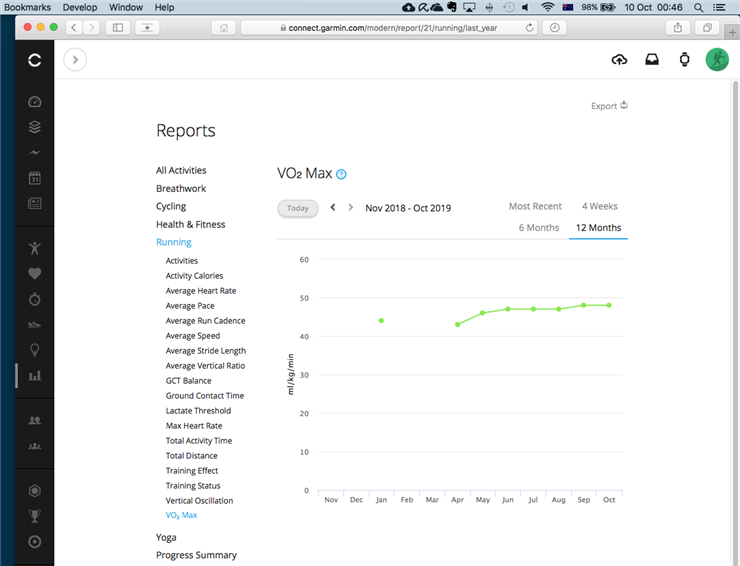Click the watch devices icon
740x566 pixels.
tap(685, 60)
